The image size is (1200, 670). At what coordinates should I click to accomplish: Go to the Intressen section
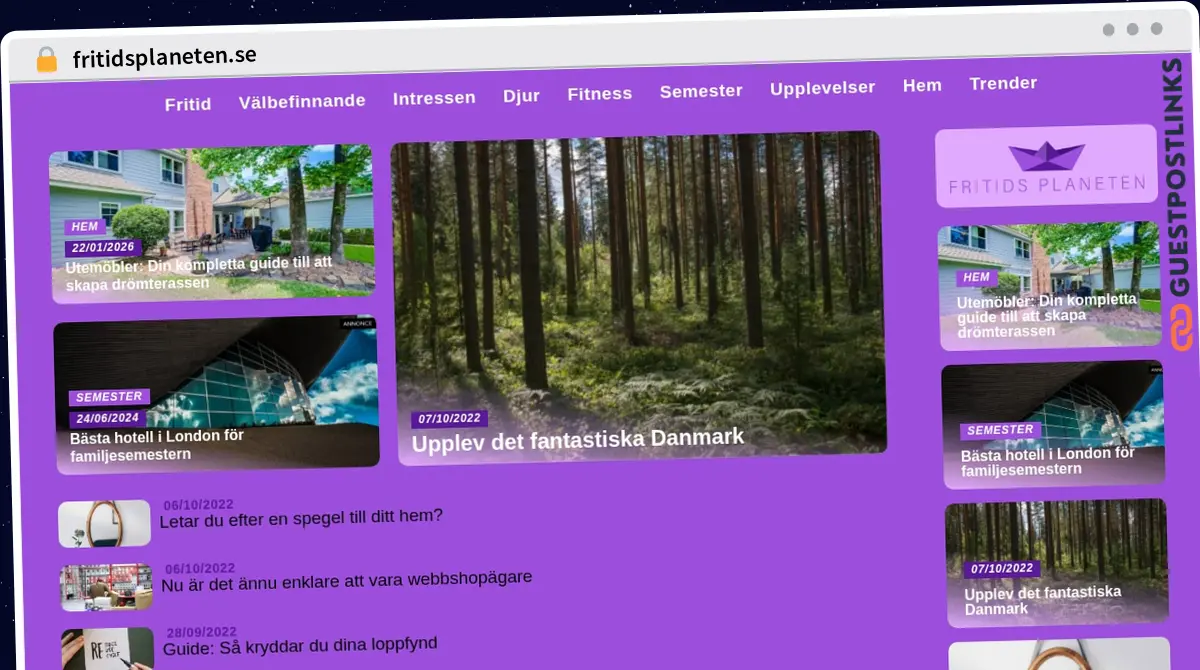pyautogui.click(x=434, y=98)
